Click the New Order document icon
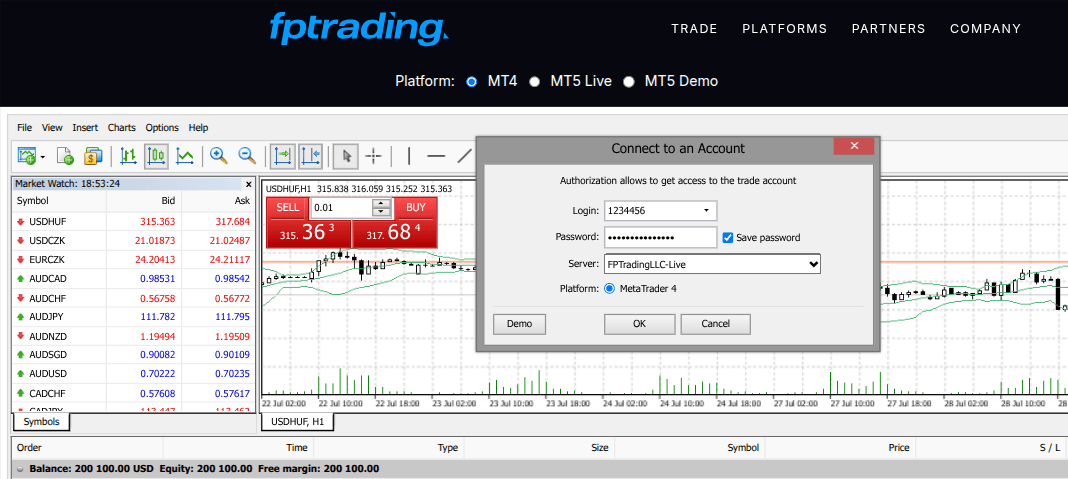 coord(65,156)
